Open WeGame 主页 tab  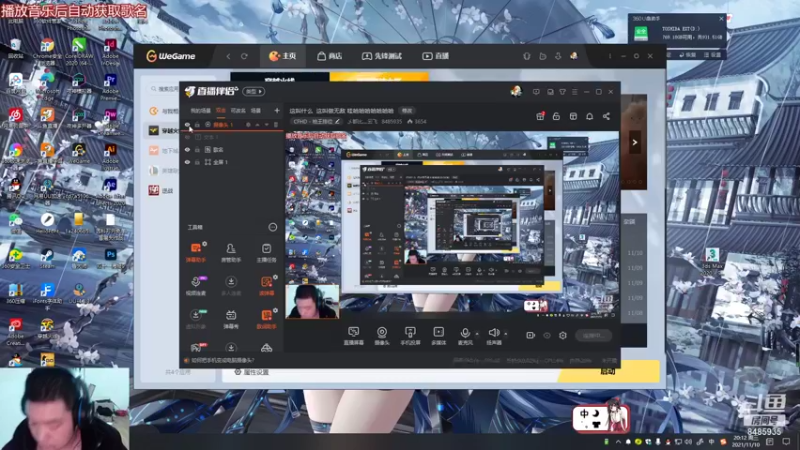click(283, 56)
